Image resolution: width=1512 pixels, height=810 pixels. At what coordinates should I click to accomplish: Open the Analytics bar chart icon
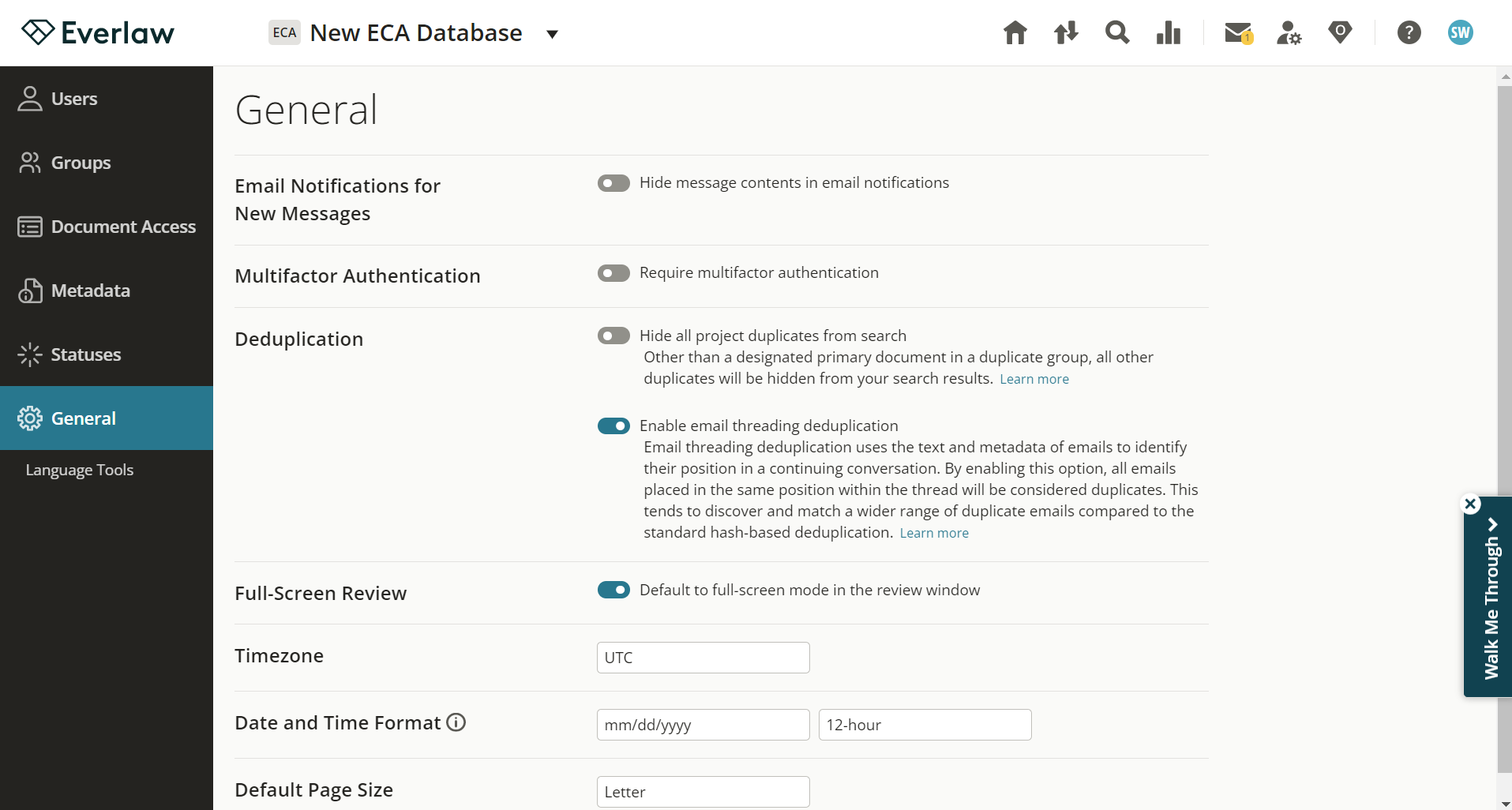tap(1169, 32)
